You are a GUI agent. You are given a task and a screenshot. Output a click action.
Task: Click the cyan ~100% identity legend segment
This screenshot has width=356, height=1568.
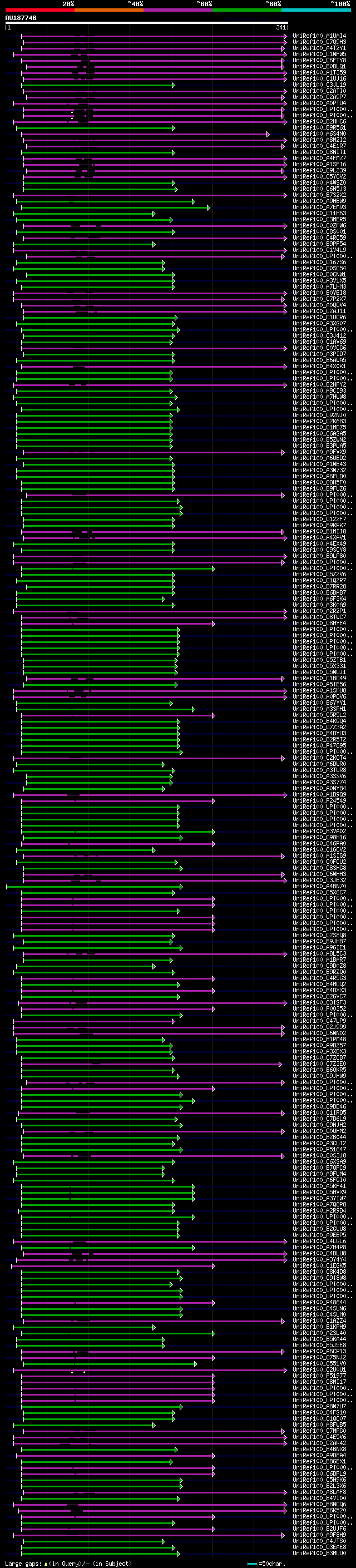point(316,10)
